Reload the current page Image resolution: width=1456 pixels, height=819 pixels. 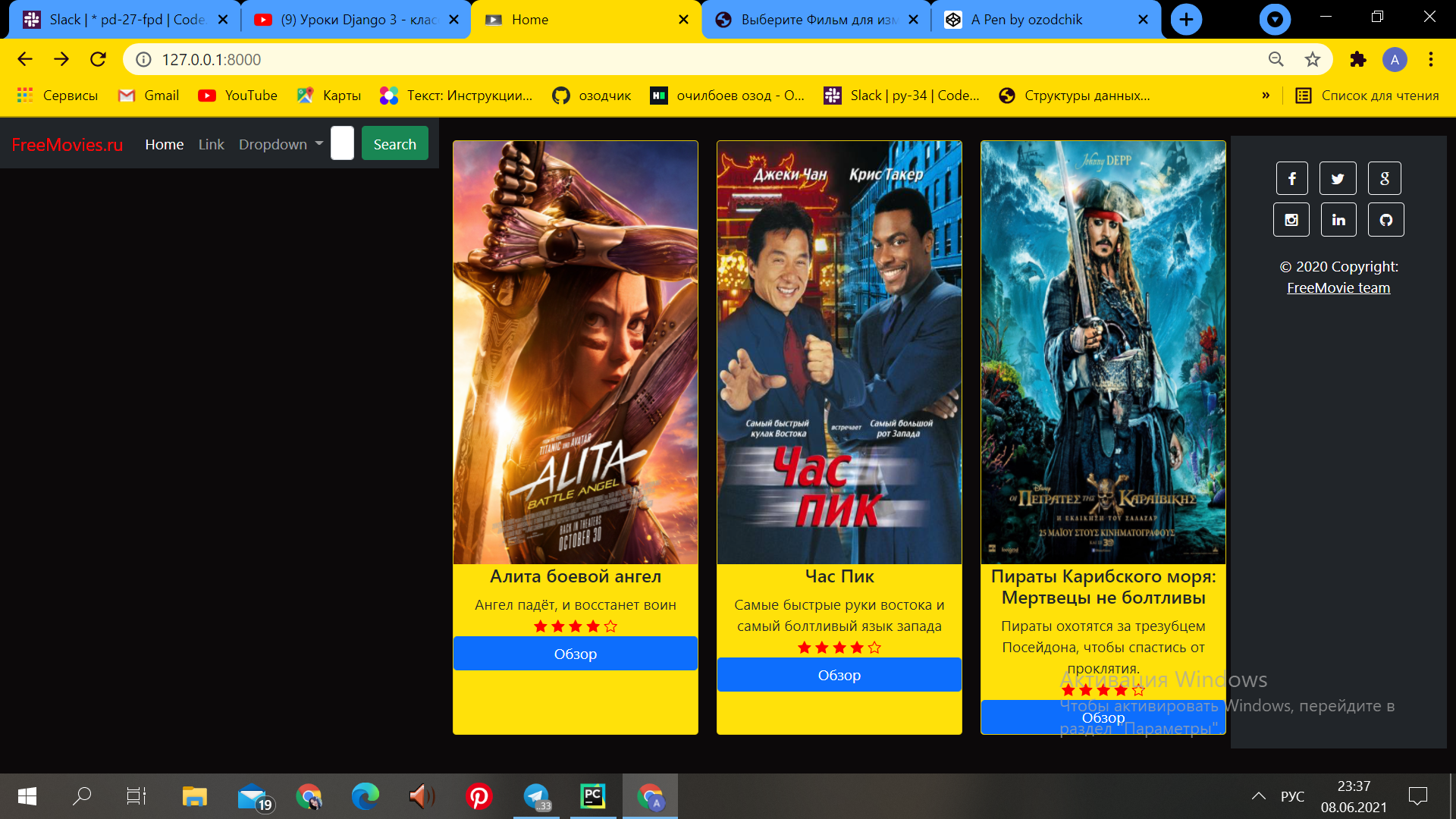(x=98, y=59)
